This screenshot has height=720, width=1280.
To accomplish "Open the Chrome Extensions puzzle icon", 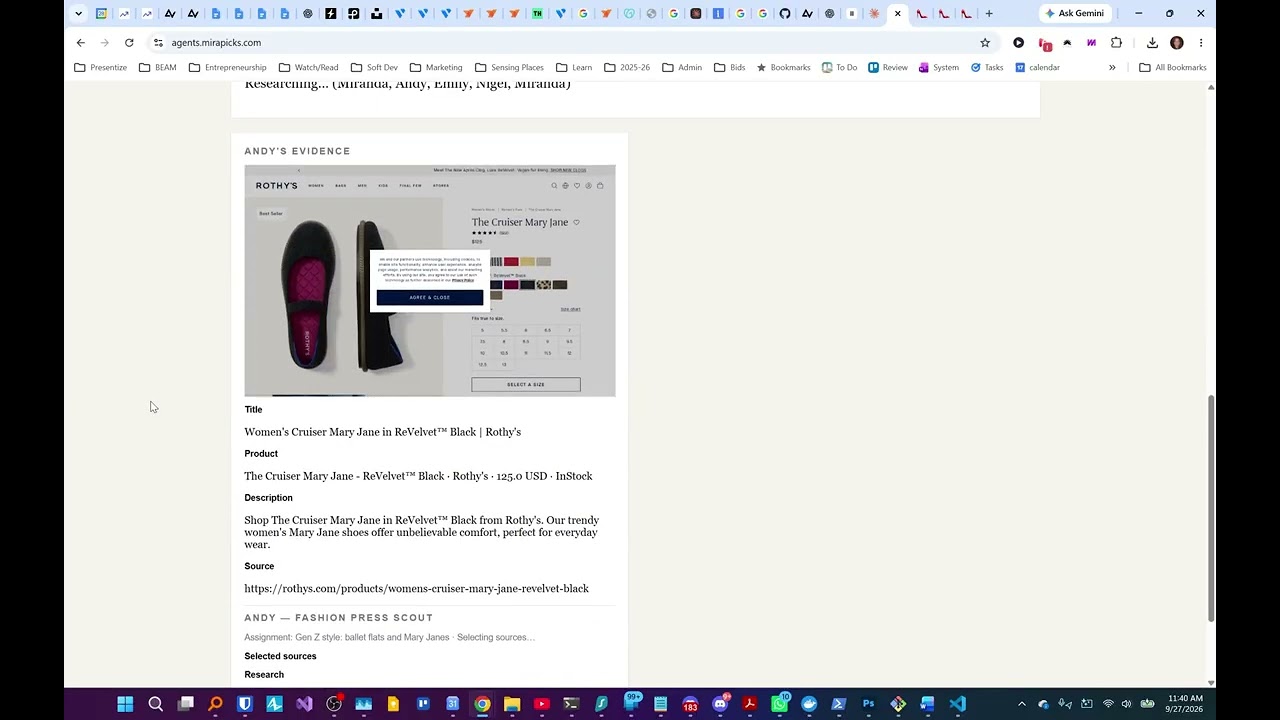I will pyautogui.click(x=1117, y=43).
